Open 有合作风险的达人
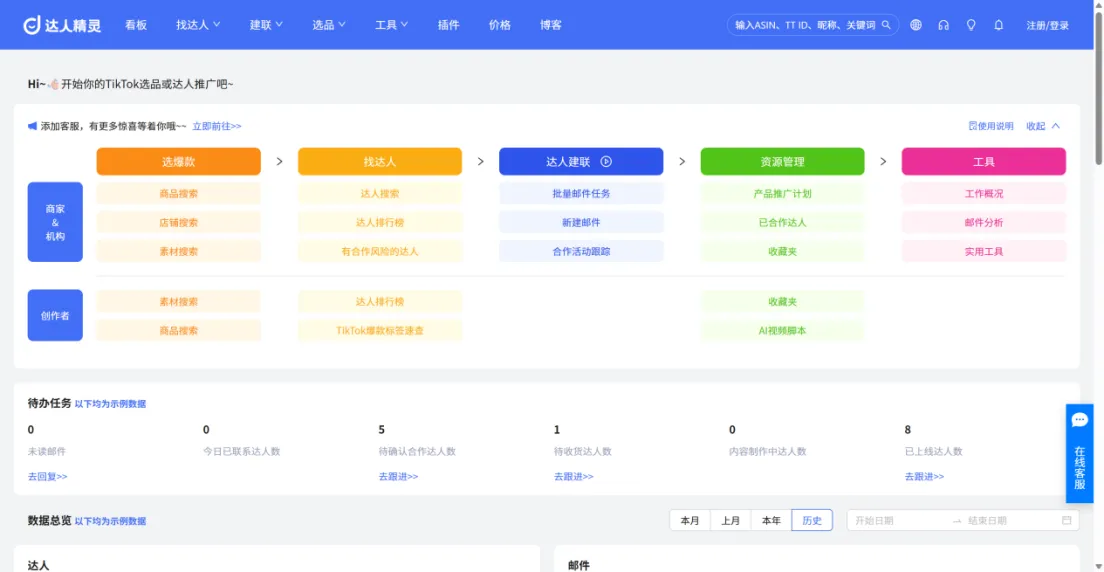 tap(380, 251)
